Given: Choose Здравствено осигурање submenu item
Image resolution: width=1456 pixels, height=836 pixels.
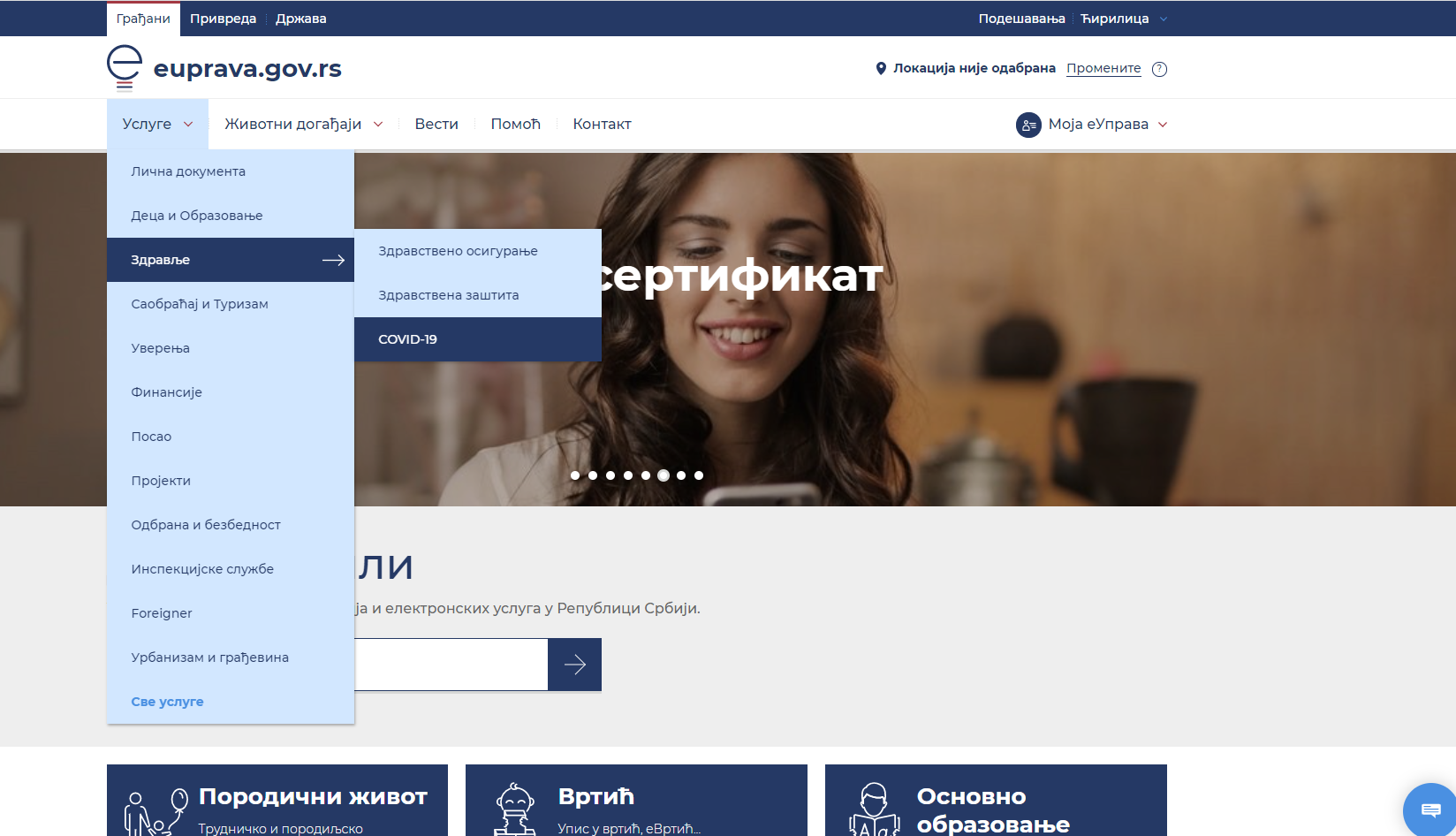Looking at the screenshot, I should pos(478,251).
